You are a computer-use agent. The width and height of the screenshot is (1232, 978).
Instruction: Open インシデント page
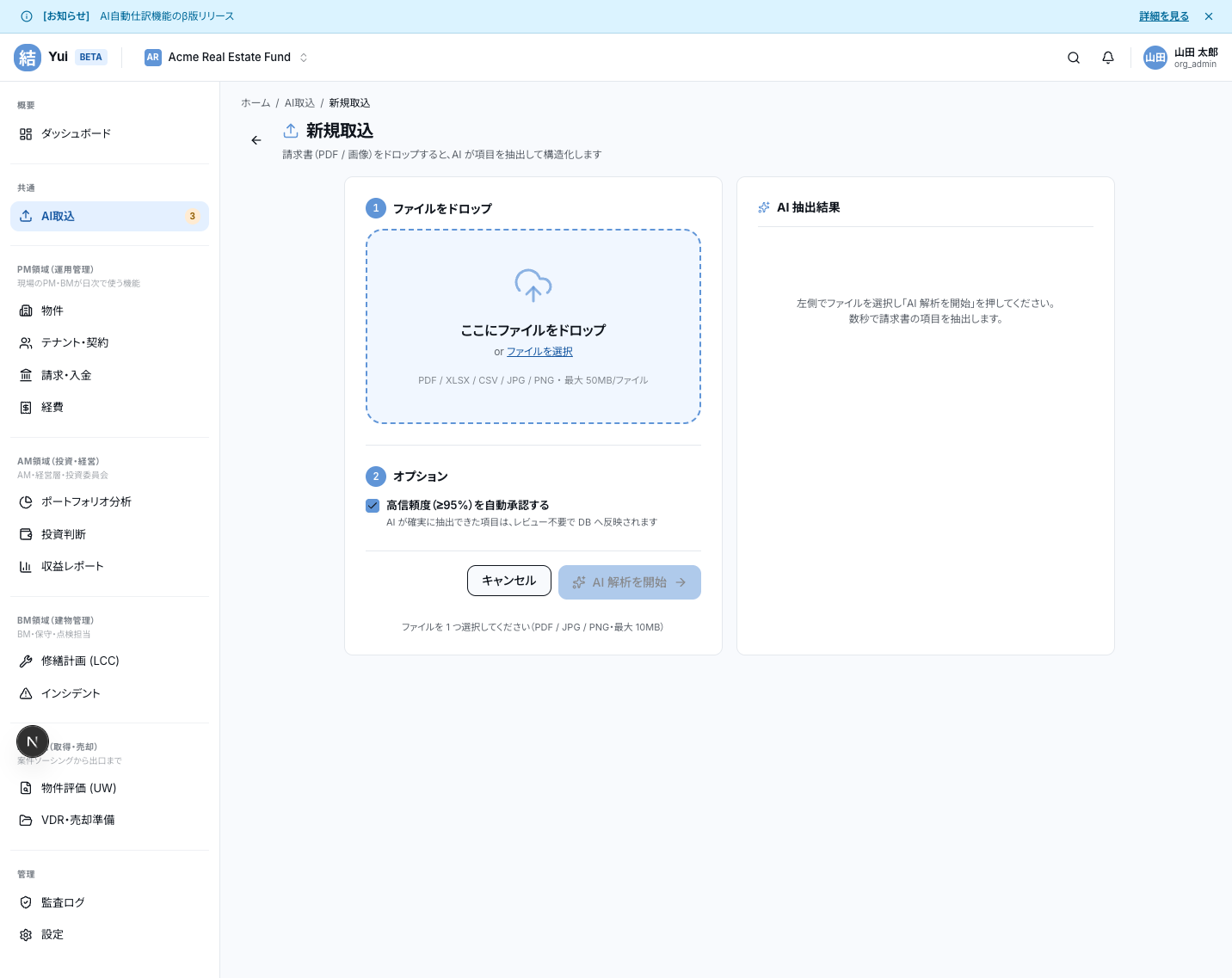109,693
